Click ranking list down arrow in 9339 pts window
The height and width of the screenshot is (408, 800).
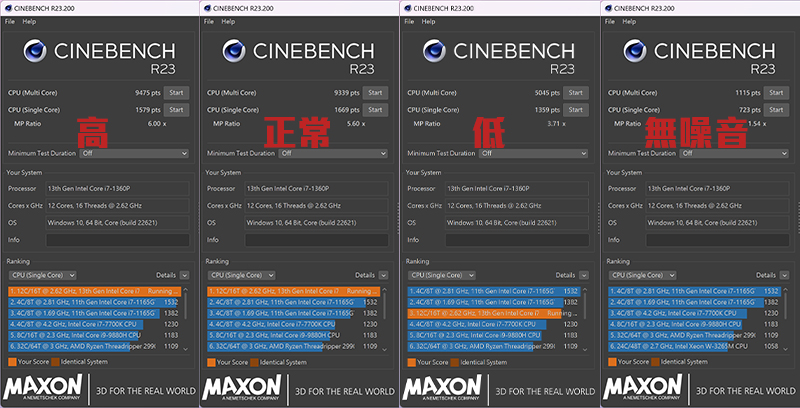pos(384,349)
